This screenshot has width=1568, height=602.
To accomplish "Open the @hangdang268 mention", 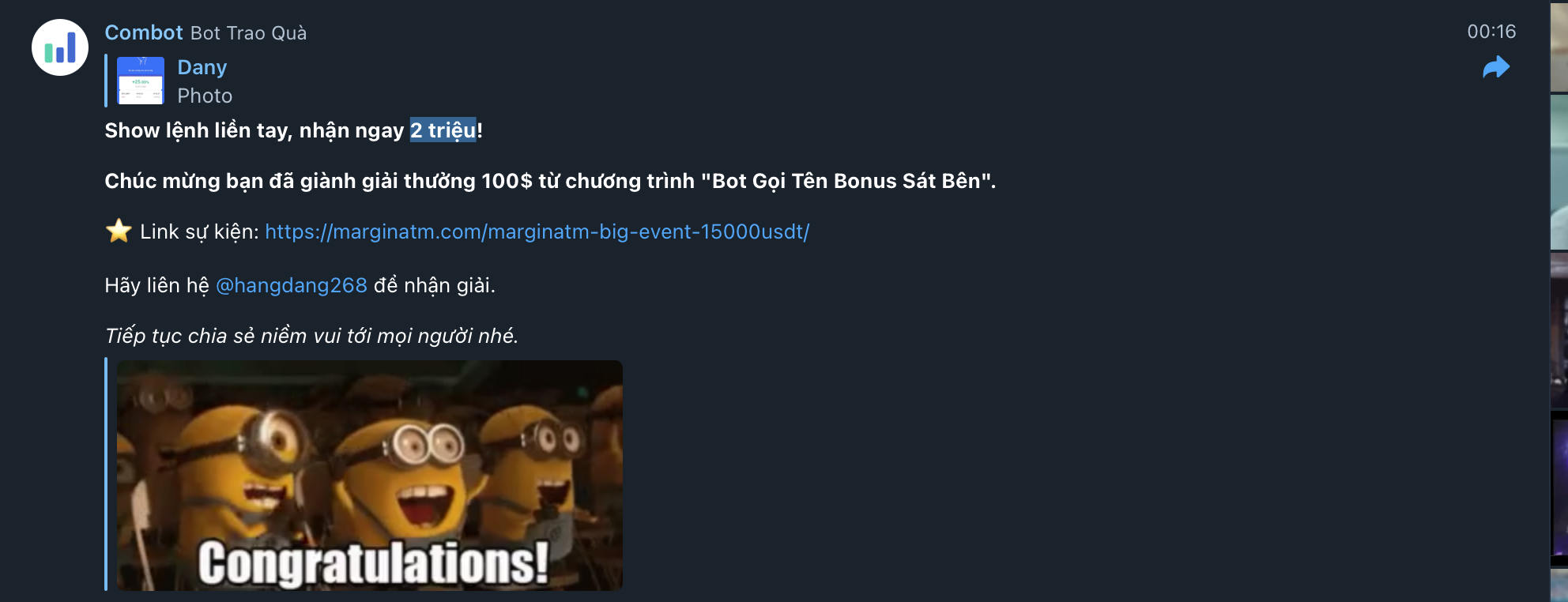I will (292, 285).
